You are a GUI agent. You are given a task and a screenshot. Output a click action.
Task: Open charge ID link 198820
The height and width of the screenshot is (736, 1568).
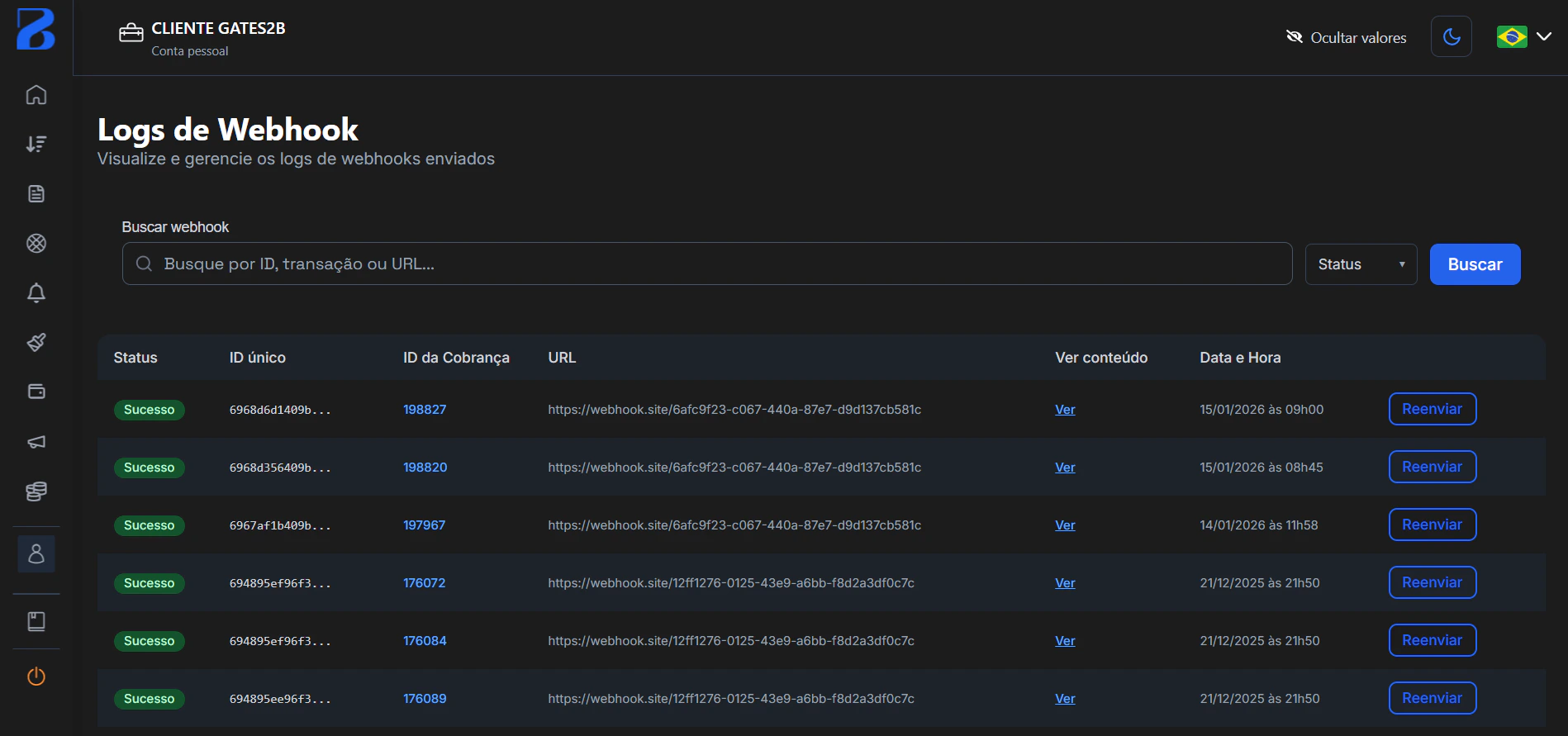[x=425, y=468]
